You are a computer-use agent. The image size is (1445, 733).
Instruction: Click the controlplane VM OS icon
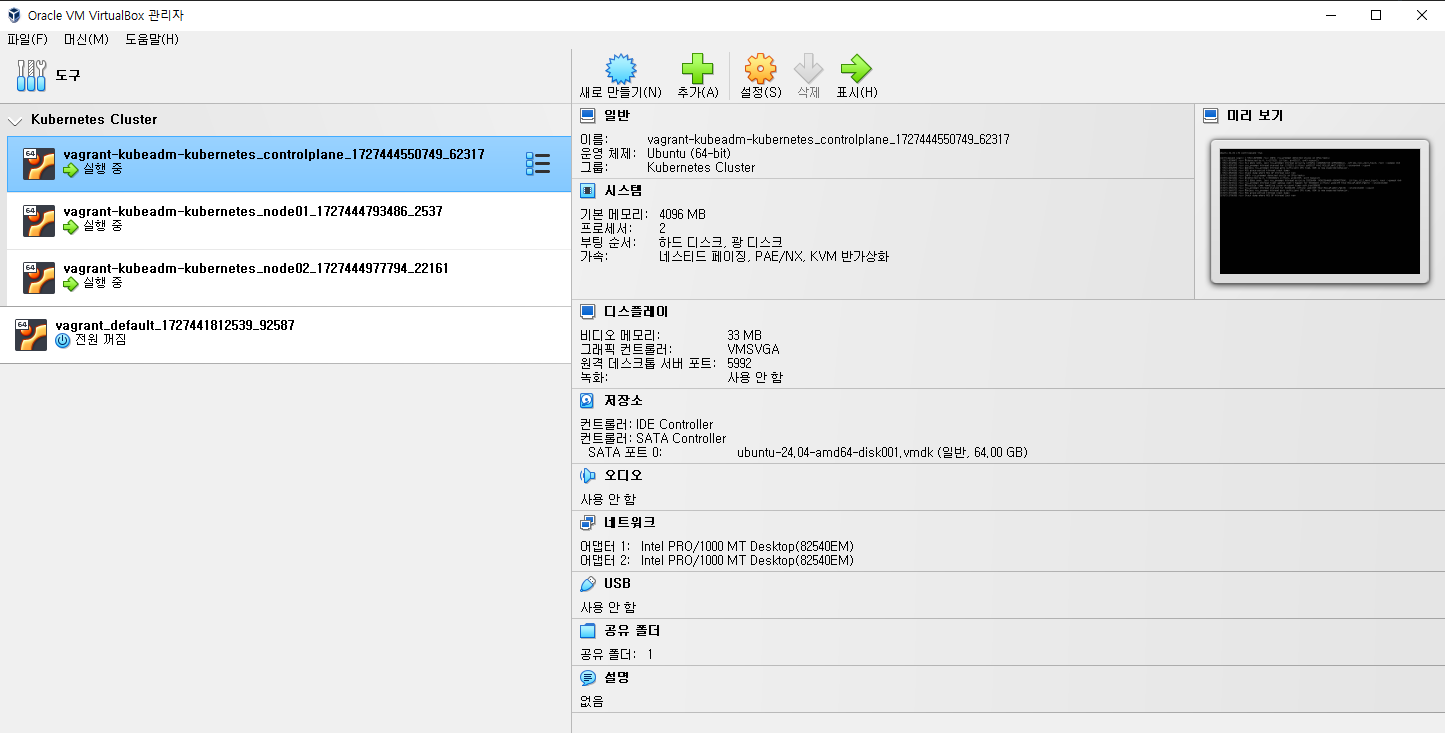[39, 164]
